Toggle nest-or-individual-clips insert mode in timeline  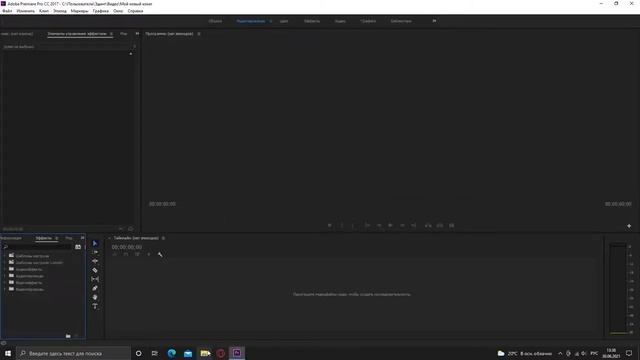[115, 255]
